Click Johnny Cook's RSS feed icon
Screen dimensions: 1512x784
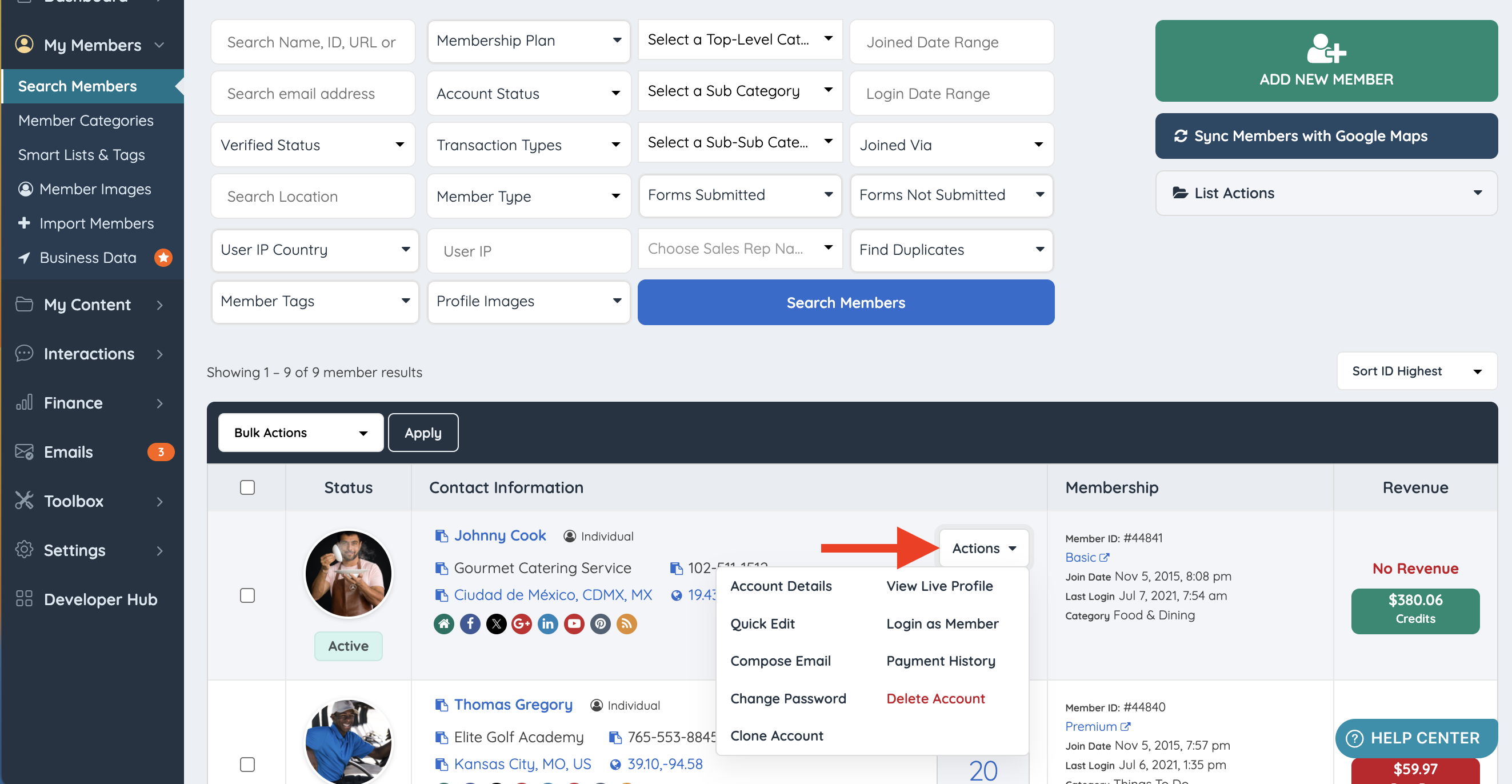pos(626,624)
